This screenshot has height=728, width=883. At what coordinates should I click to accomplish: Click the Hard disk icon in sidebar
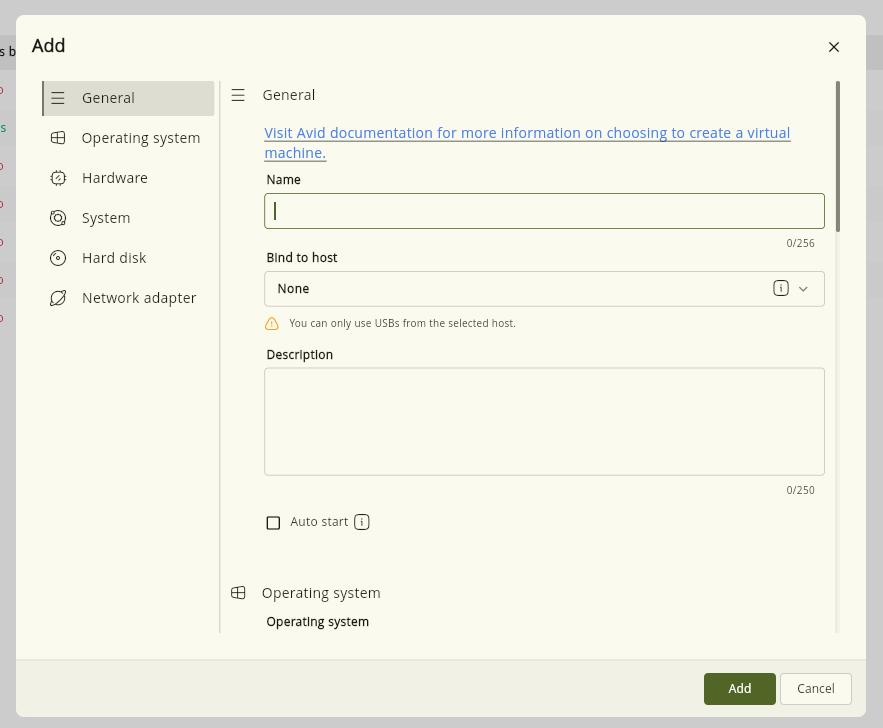pos(58,258)
